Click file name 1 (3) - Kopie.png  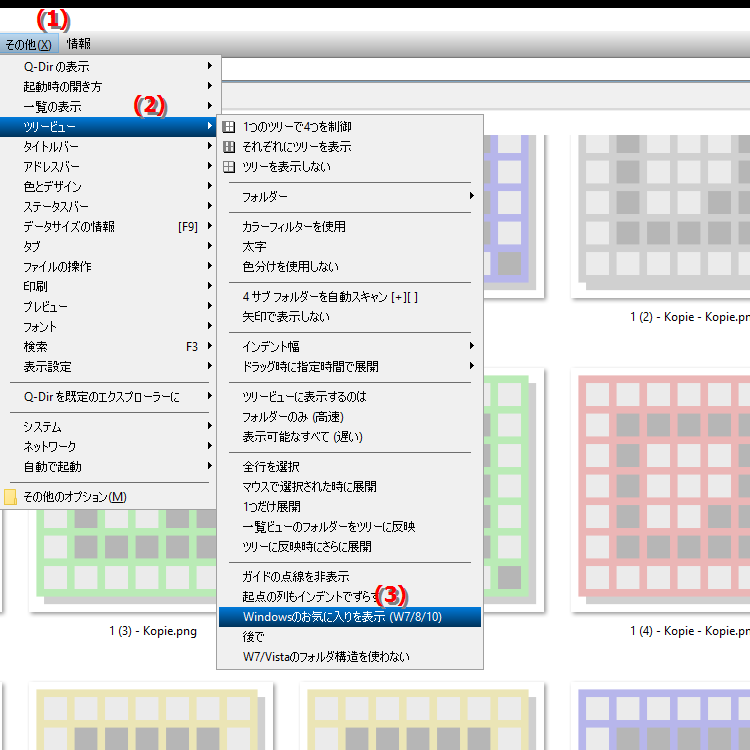tap(153, 631)
